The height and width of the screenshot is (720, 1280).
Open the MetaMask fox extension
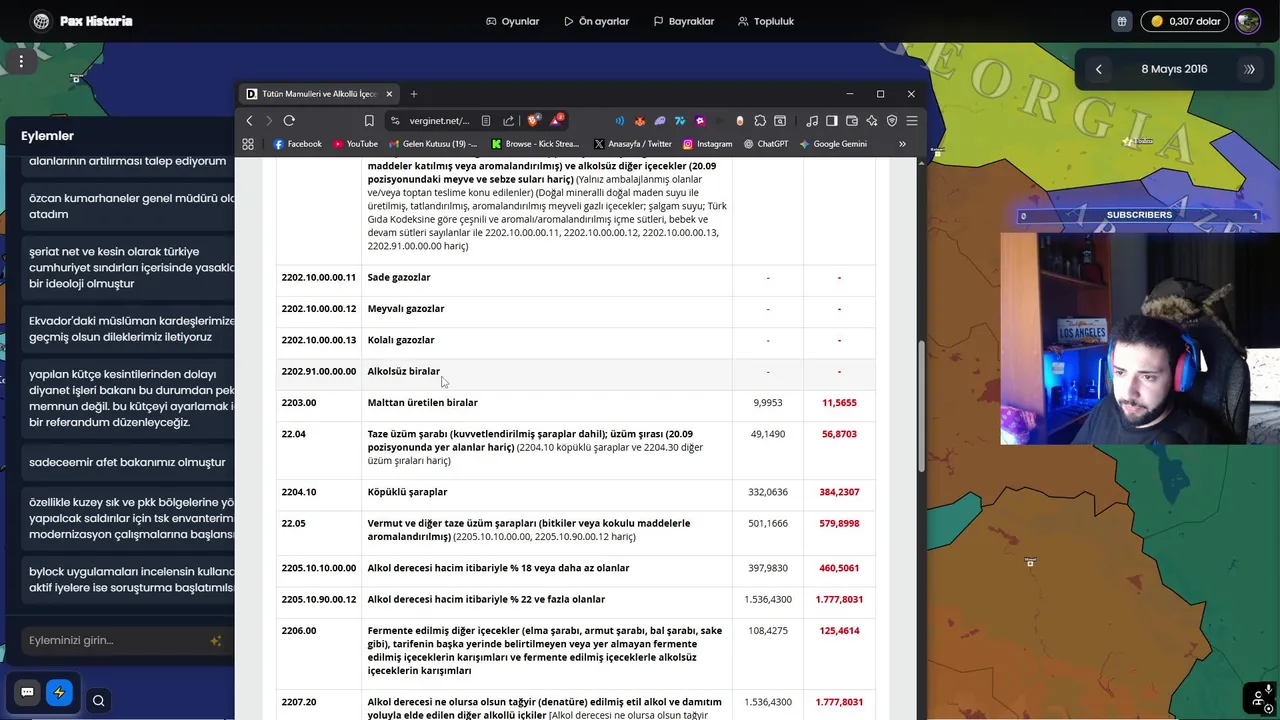tap(640, 121)
